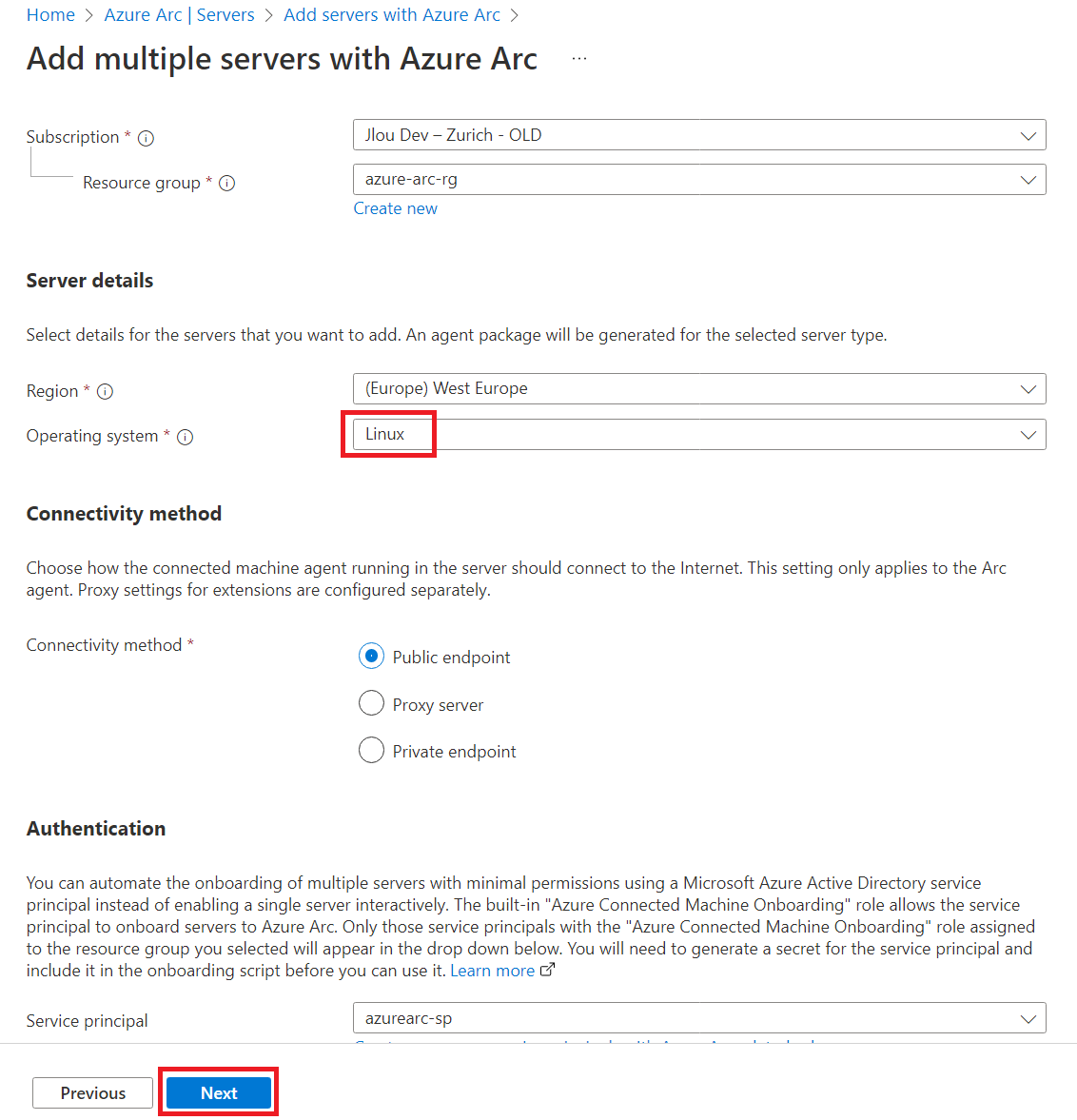Select the Proxy server radio option
The width and height of the screenshot is (1077, 1120).
371,703
